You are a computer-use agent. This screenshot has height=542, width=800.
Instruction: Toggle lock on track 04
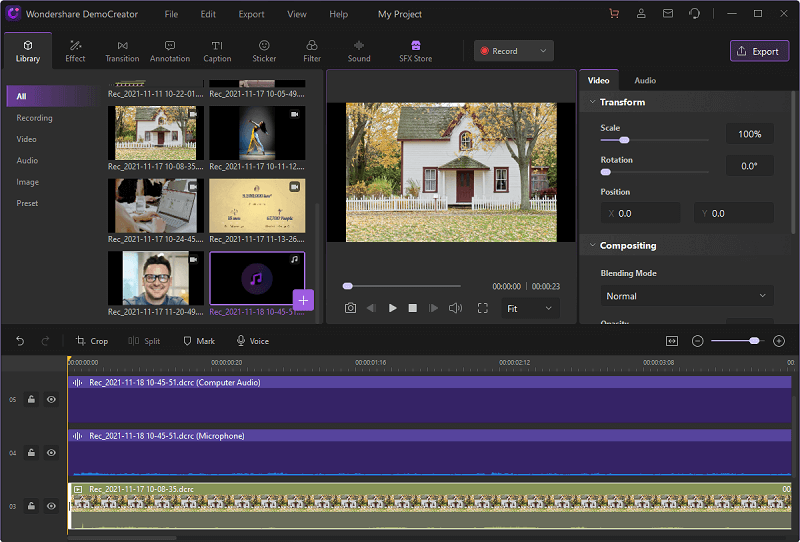click(31, 453)
